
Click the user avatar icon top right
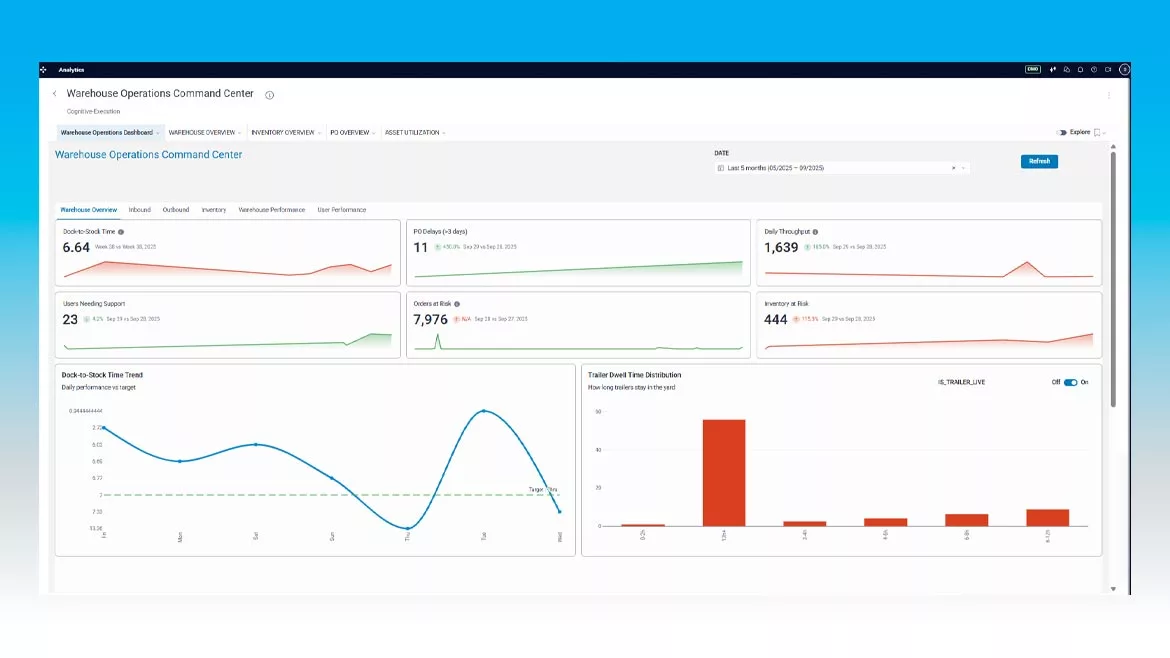(x=1123, y=70)
